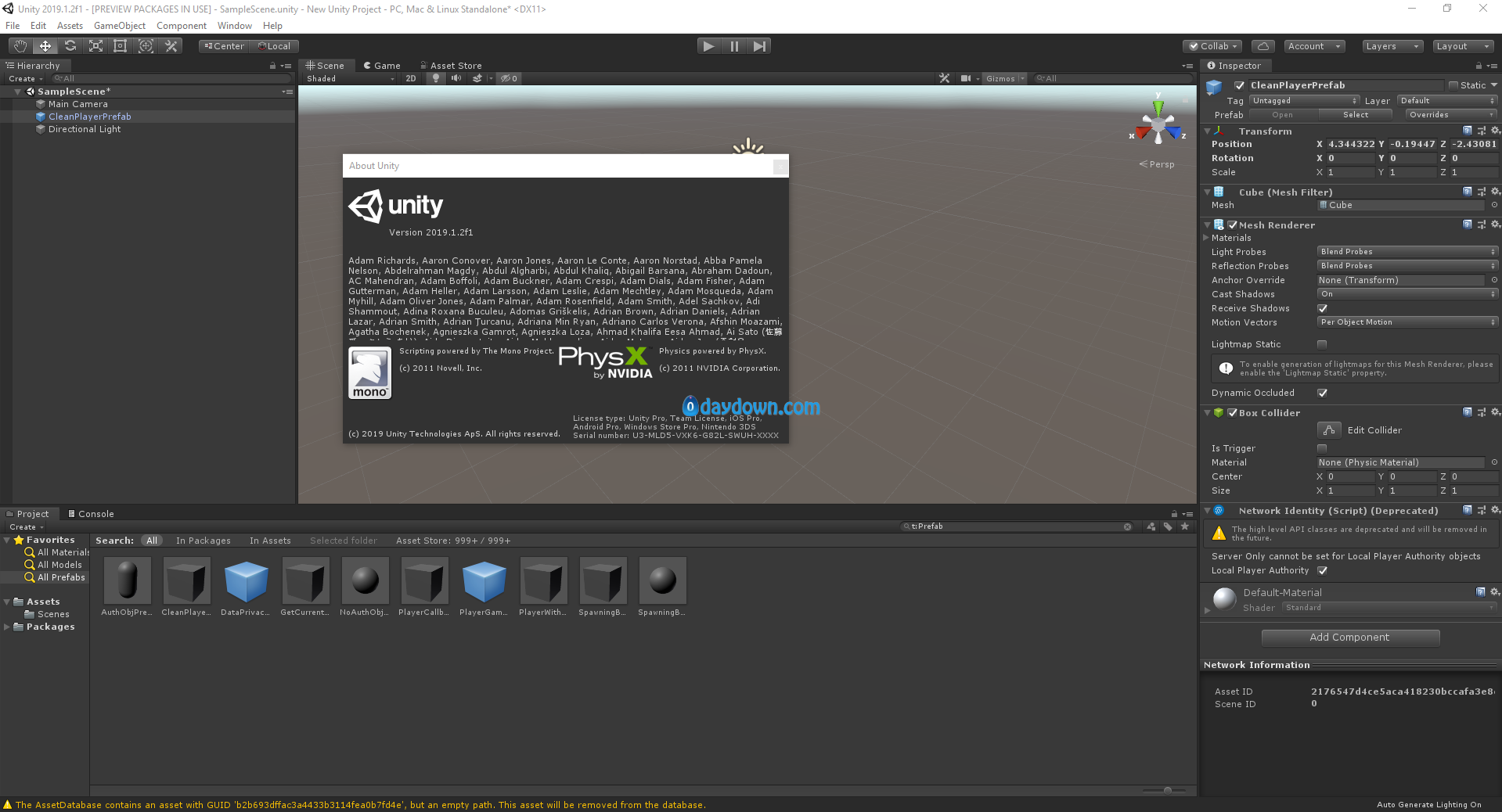Start Play mode
Viewport: 1502px width, 812px height.
tap(708, 46)
